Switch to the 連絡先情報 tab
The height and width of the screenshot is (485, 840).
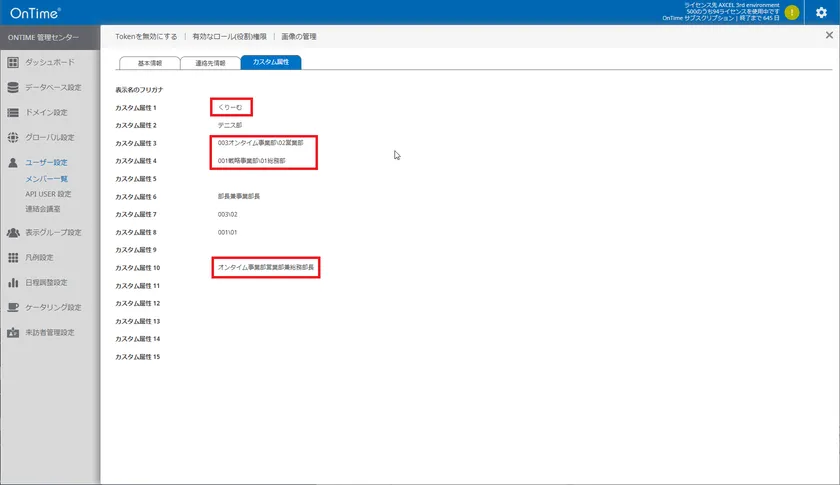coord(210,63)
